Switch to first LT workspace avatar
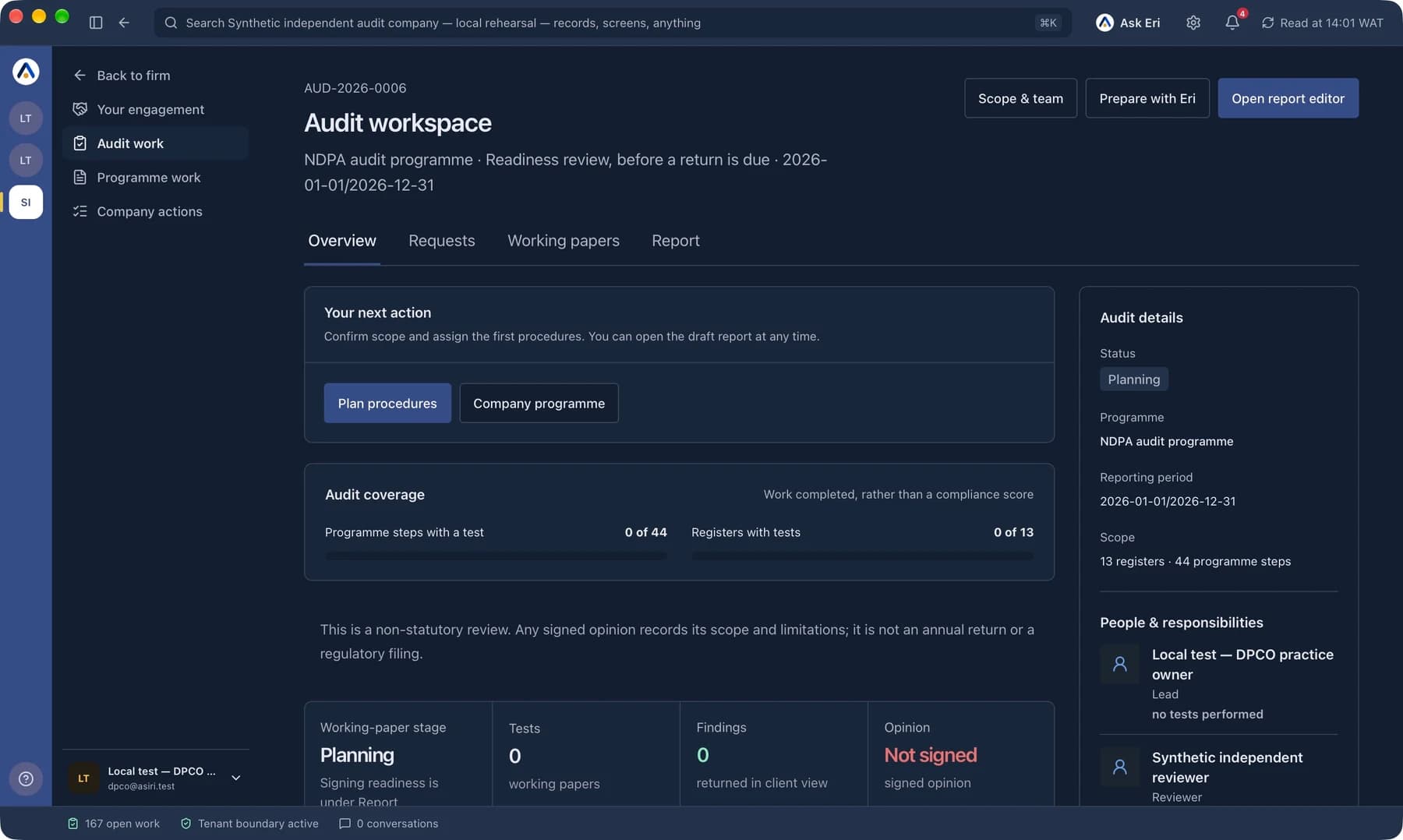Viewport: 1403px width, 840px height. (x=26, y=118)
